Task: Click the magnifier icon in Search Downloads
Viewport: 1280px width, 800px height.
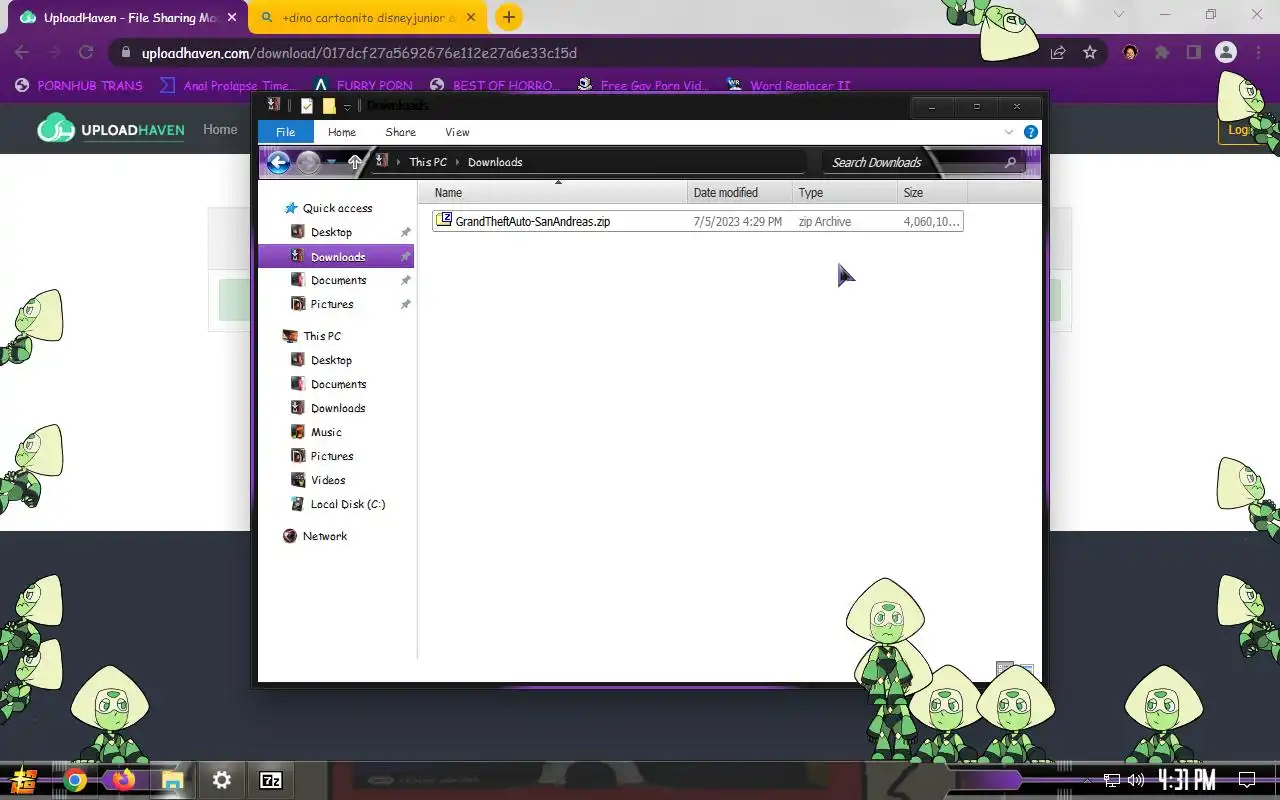Action: (1010, 162)
